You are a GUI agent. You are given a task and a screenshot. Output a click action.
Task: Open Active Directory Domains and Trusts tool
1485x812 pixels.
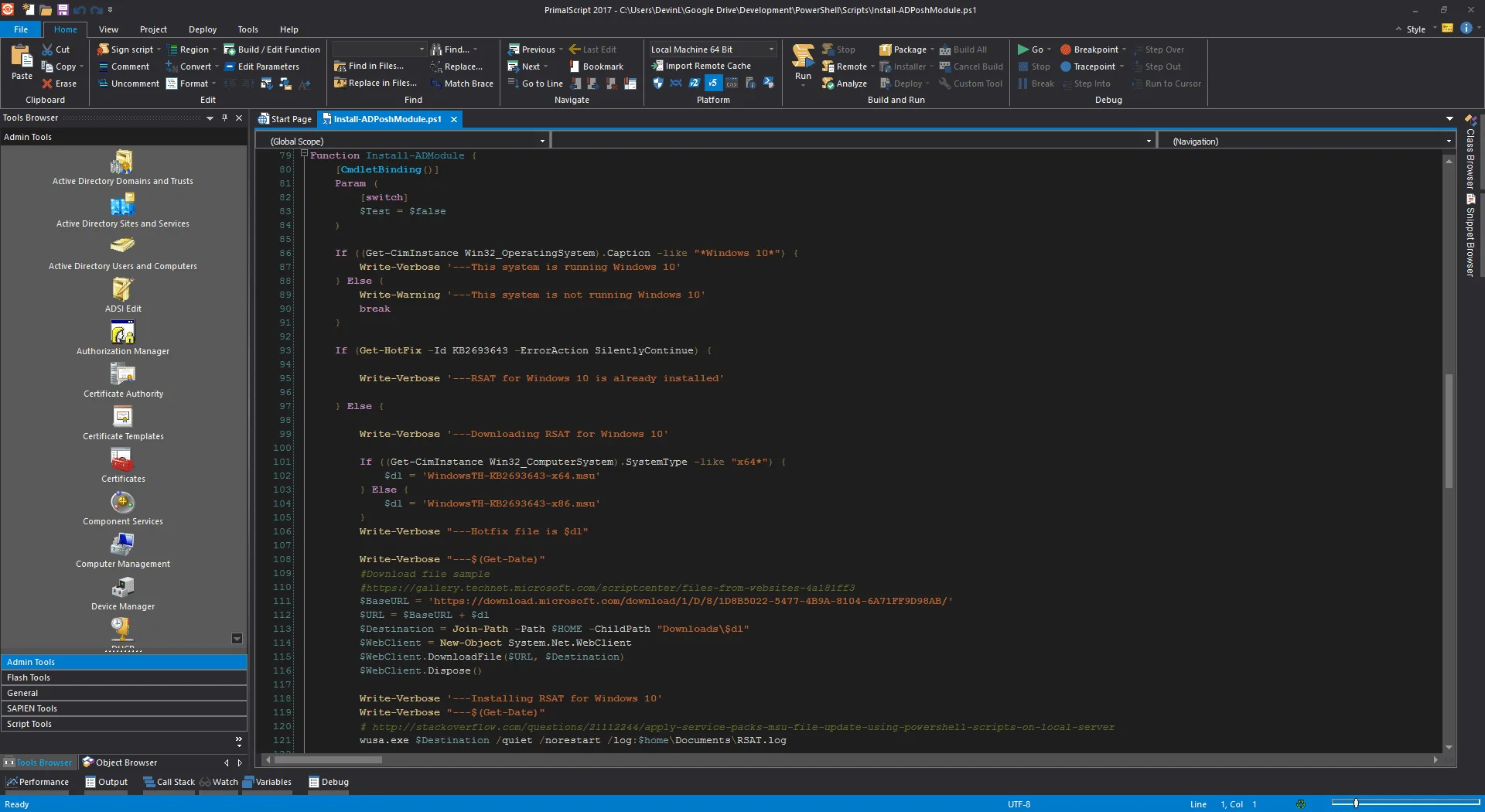pos(123,168)
